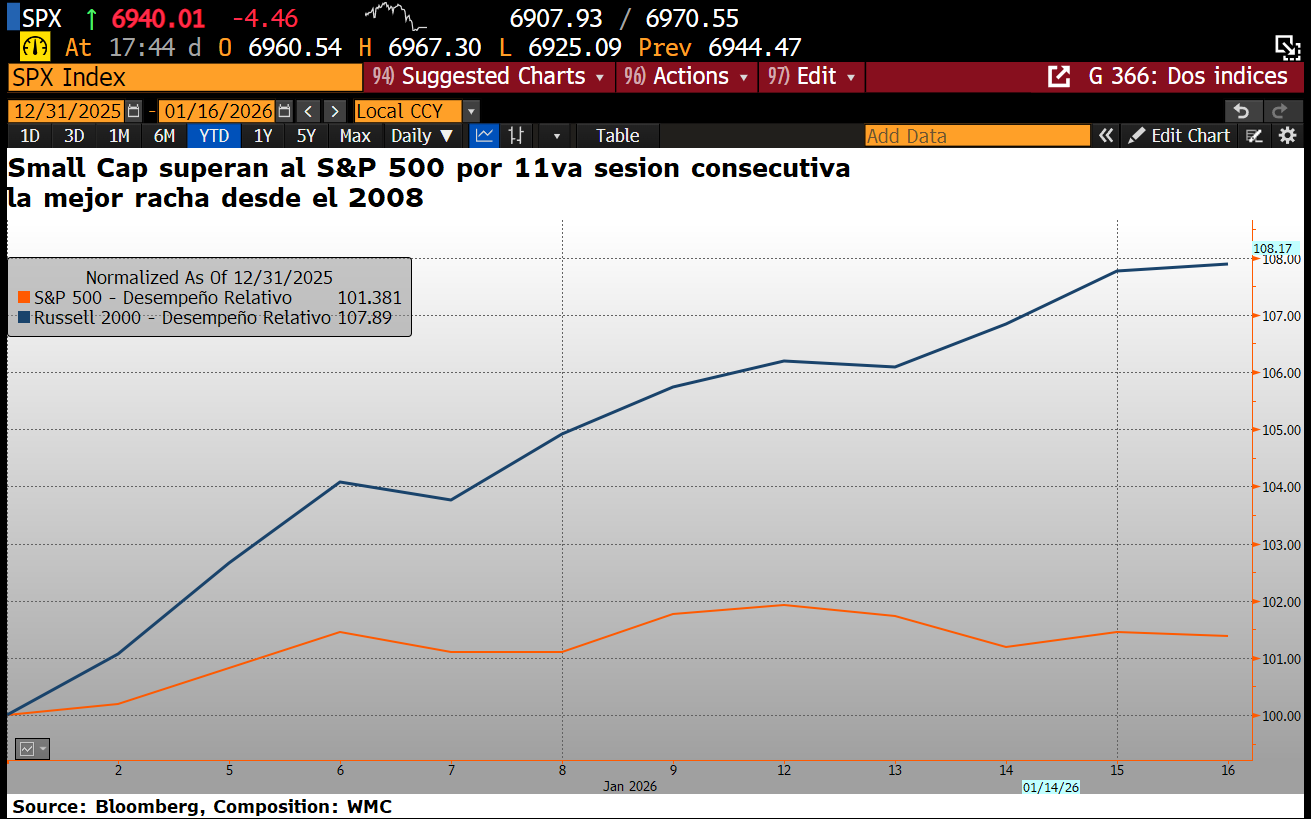
Task: Open the end date calendar picker
Action: pos(285,111)
